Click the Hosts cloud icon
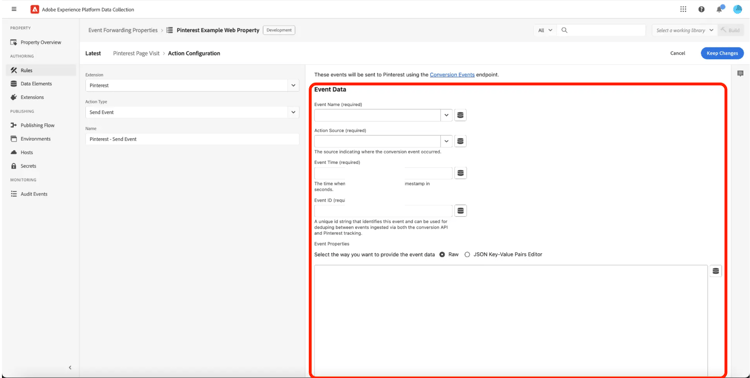 pos(14,152)
